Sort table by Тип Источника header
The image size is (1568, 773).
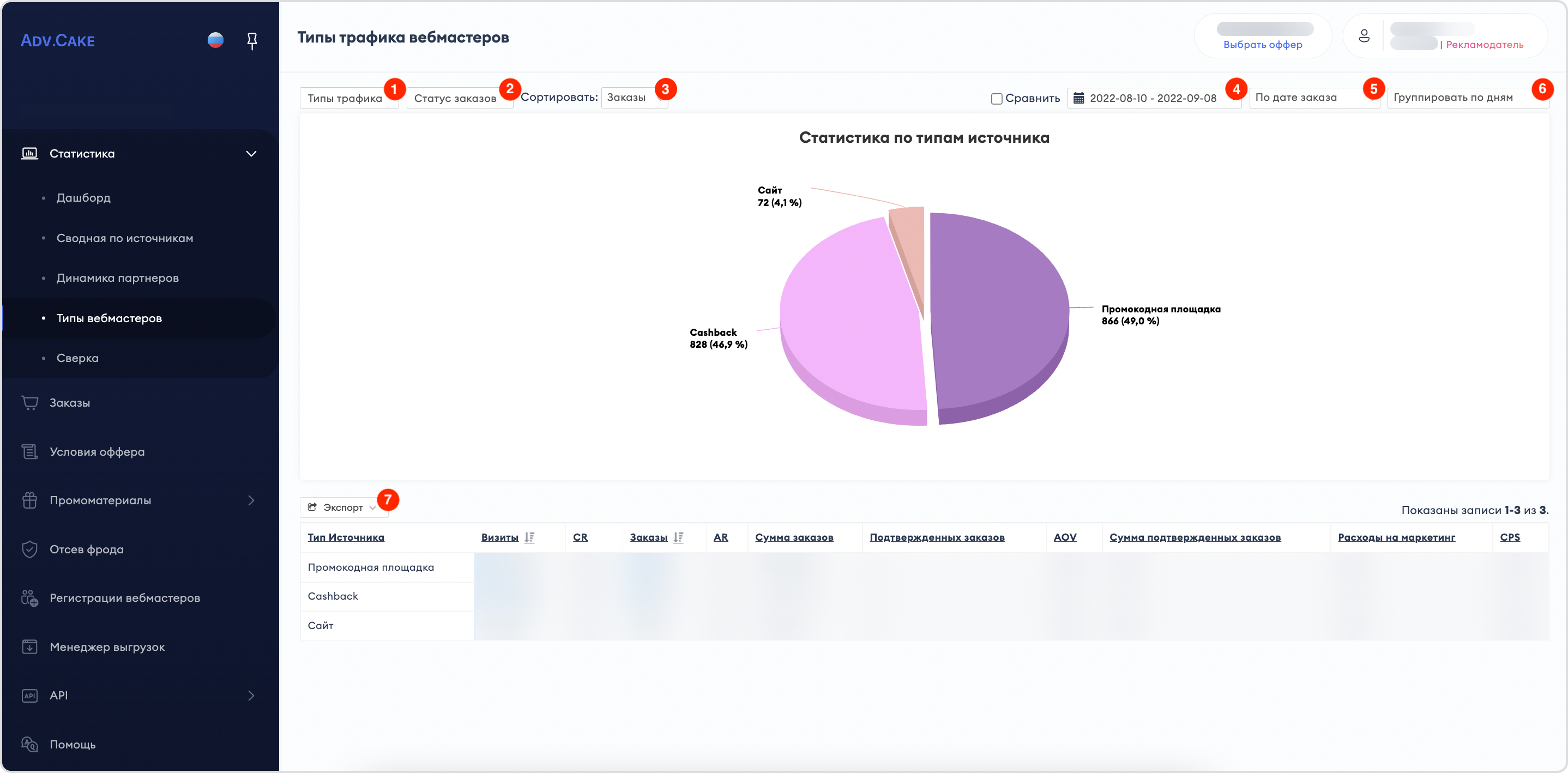tap(346, 538)
